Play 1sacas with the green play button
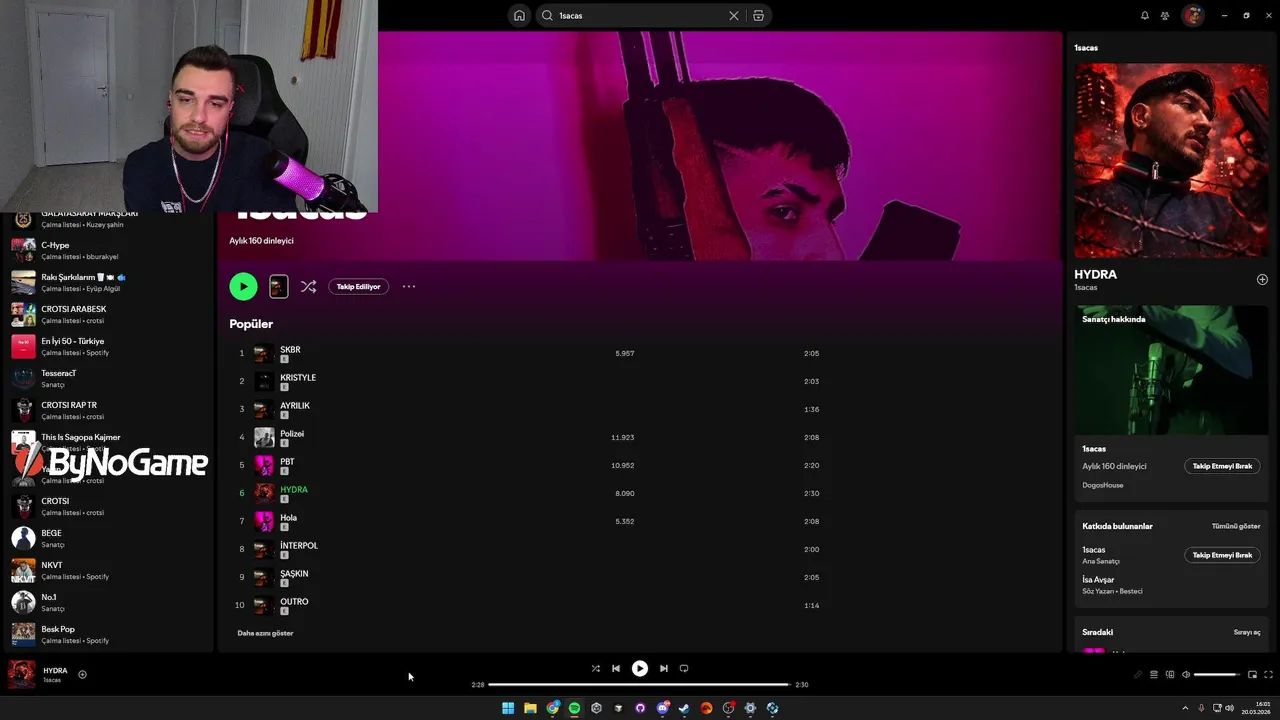The height and width of the screenshot is (720, 1280). 243,286
